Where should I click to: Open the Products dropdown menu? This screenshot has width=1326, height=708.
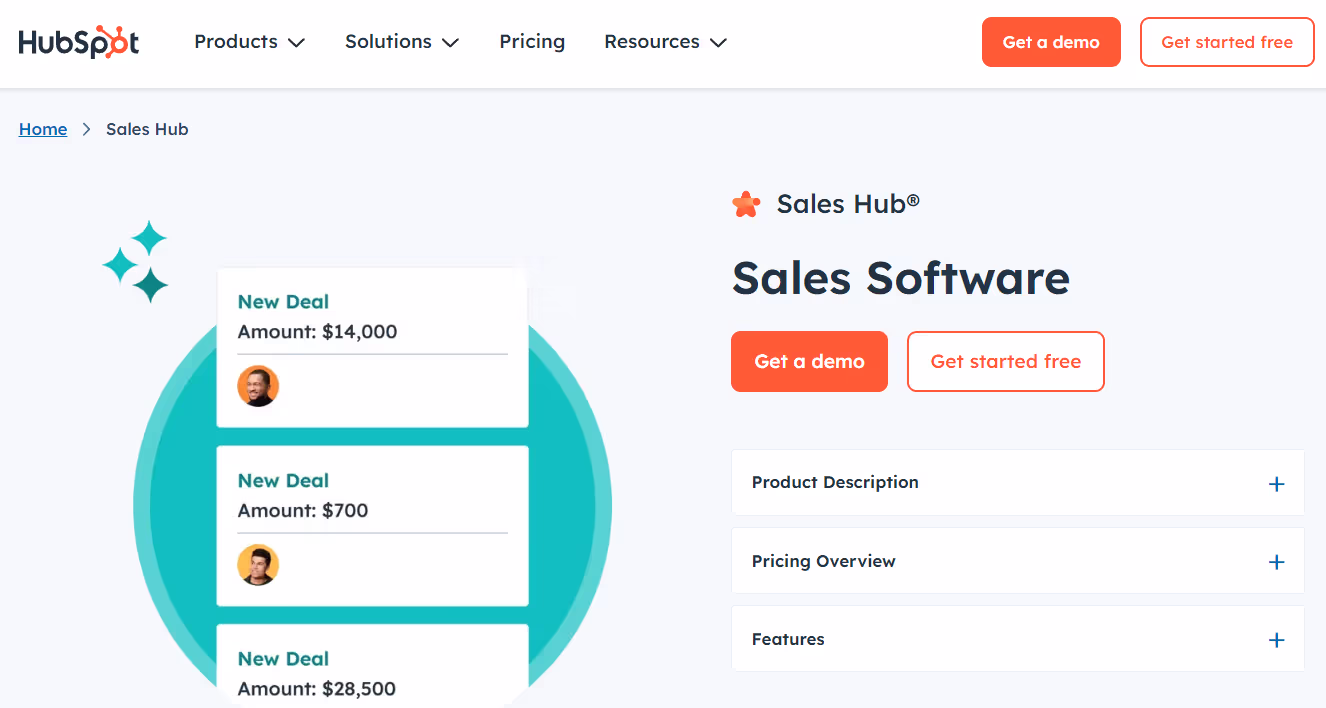click(x=249, y=42)
